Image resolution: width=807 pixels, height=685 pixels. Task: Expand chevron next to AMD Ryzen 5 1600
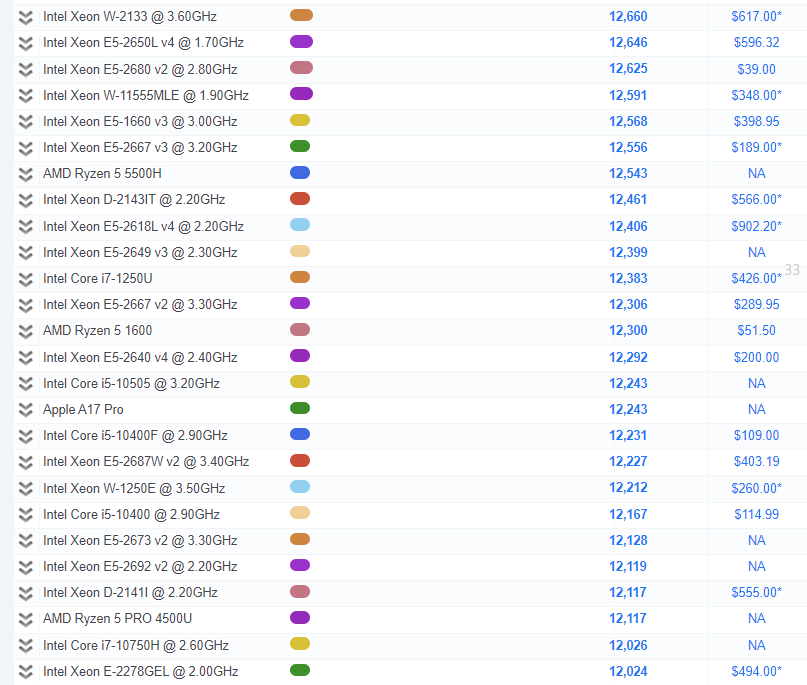(x=26, y=331)
